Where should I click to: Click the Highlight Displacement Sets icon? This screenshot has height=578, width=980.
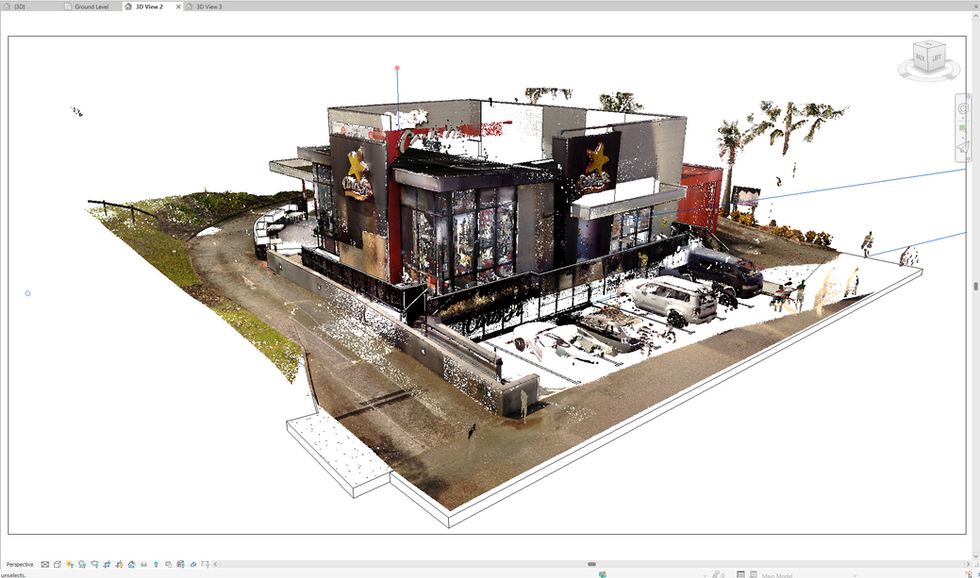click(x=193, y=564)
